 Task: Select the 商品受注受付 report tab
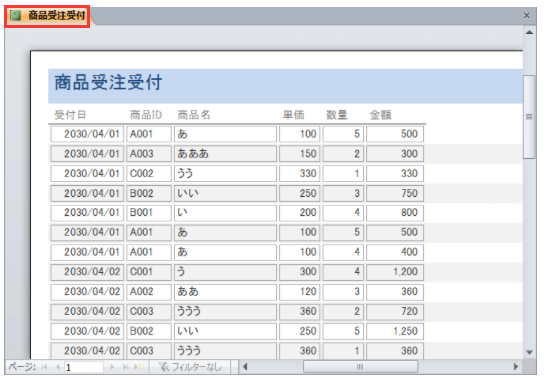tap(48, 16)
